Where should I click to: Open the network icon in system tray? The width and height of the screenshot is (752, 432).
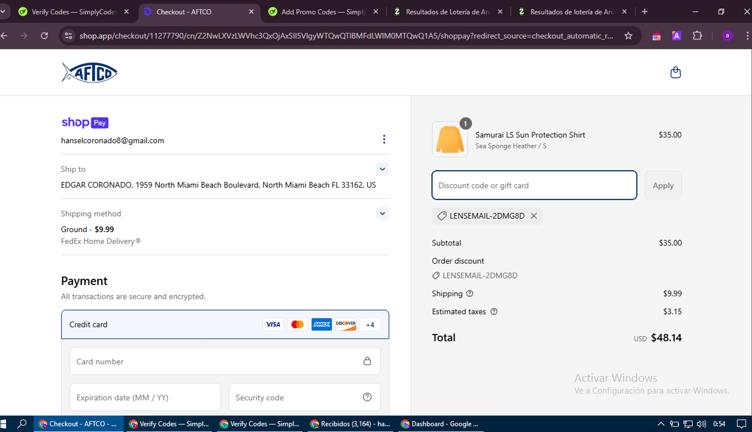[x=688, y=424]
